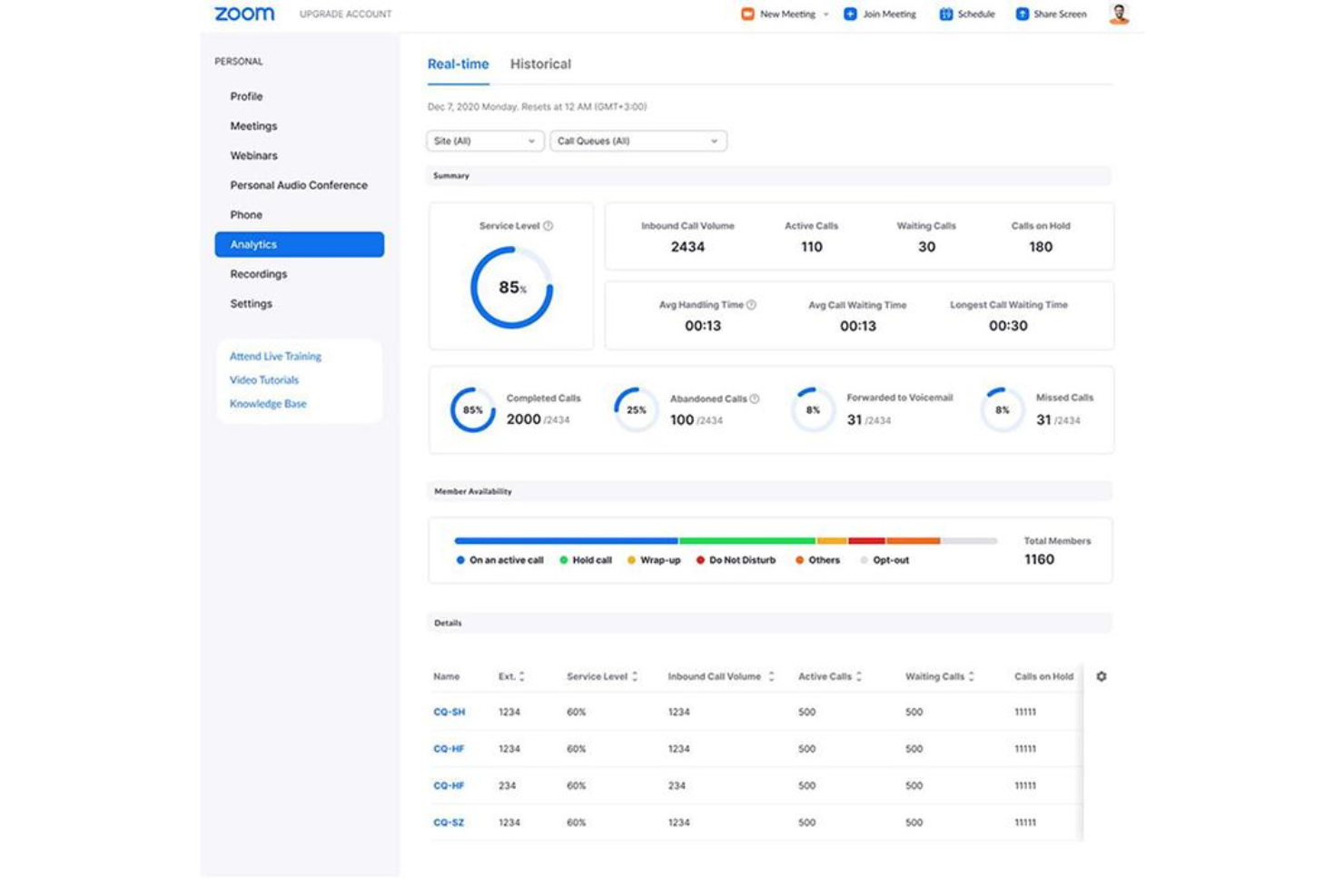This screenshot has height=896, width=1344.
Task: Open the Knowledge Base link
Action: tap(268, 404)
